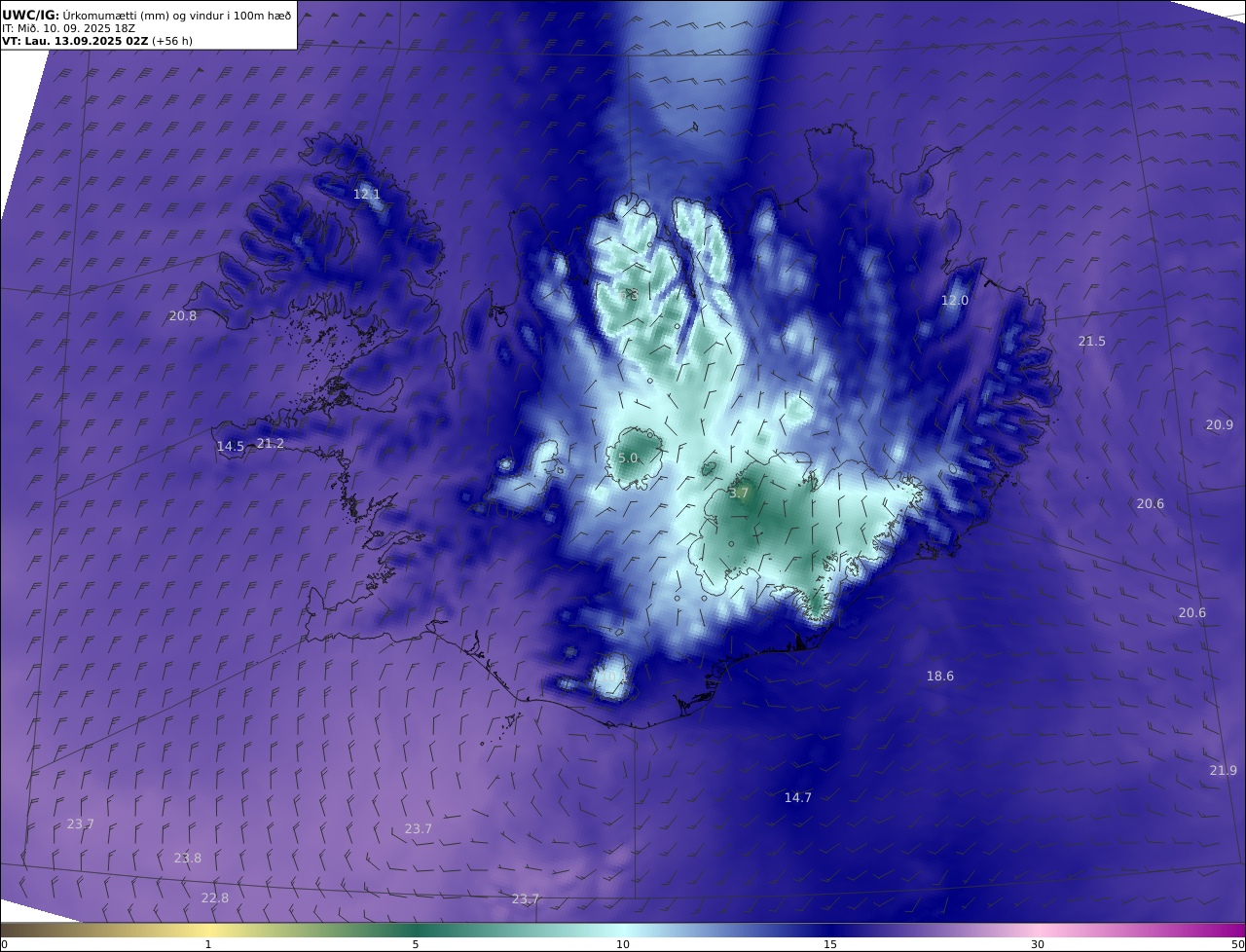Image resolution: width=1246 pixels, height=952 pixels.
Task: Click the 12.1 value label in the Westfjords
Action: [366, 195]
